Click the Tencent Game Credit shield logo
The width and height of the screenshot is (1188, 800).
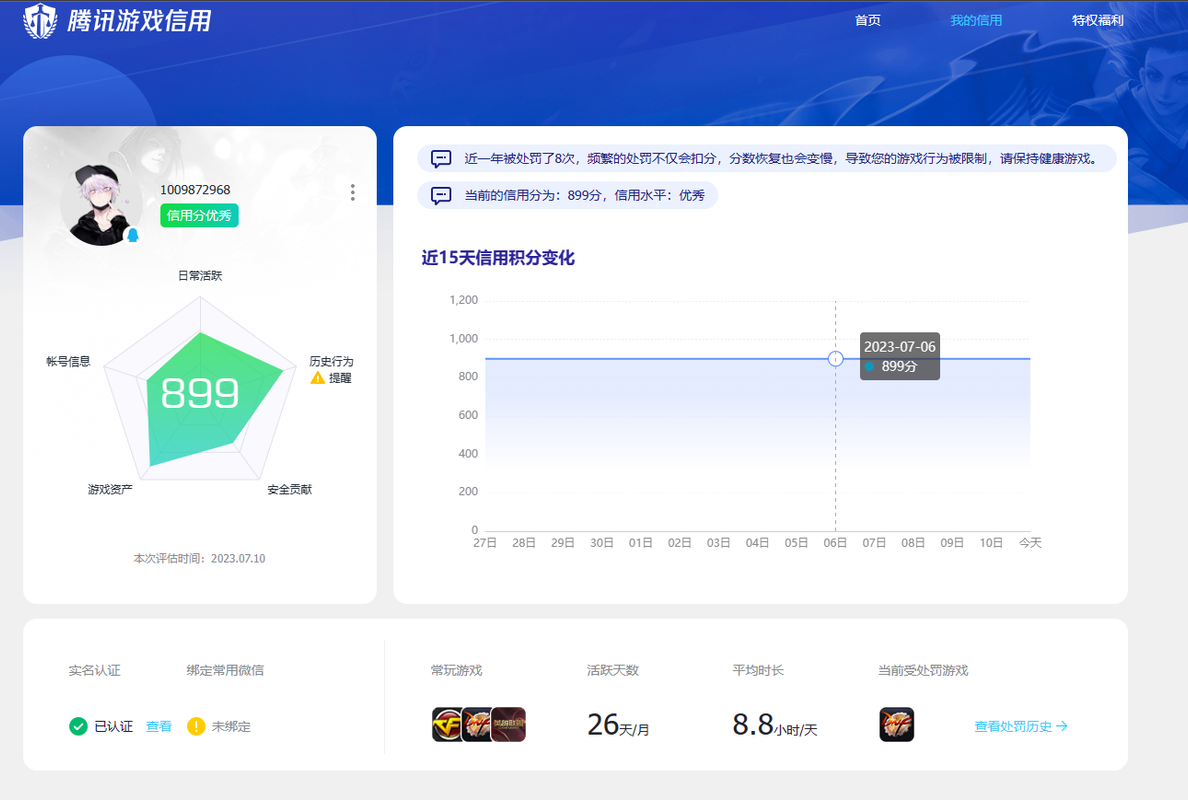pos(40,20)
